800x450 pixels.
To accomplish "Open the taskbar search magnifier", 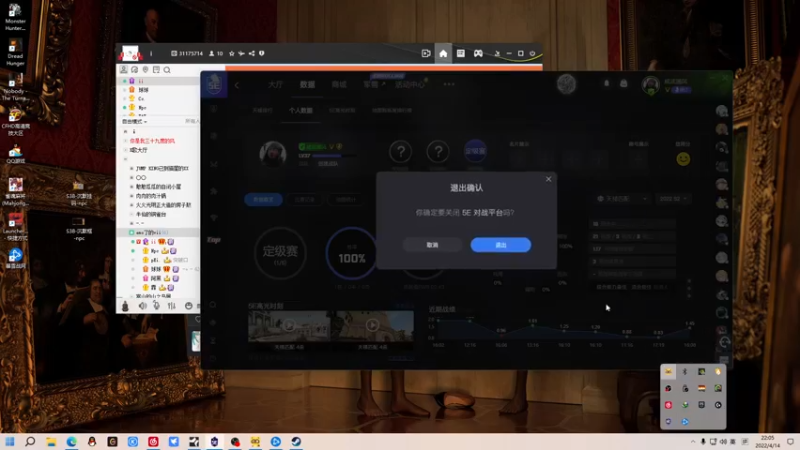I will 30,441.
